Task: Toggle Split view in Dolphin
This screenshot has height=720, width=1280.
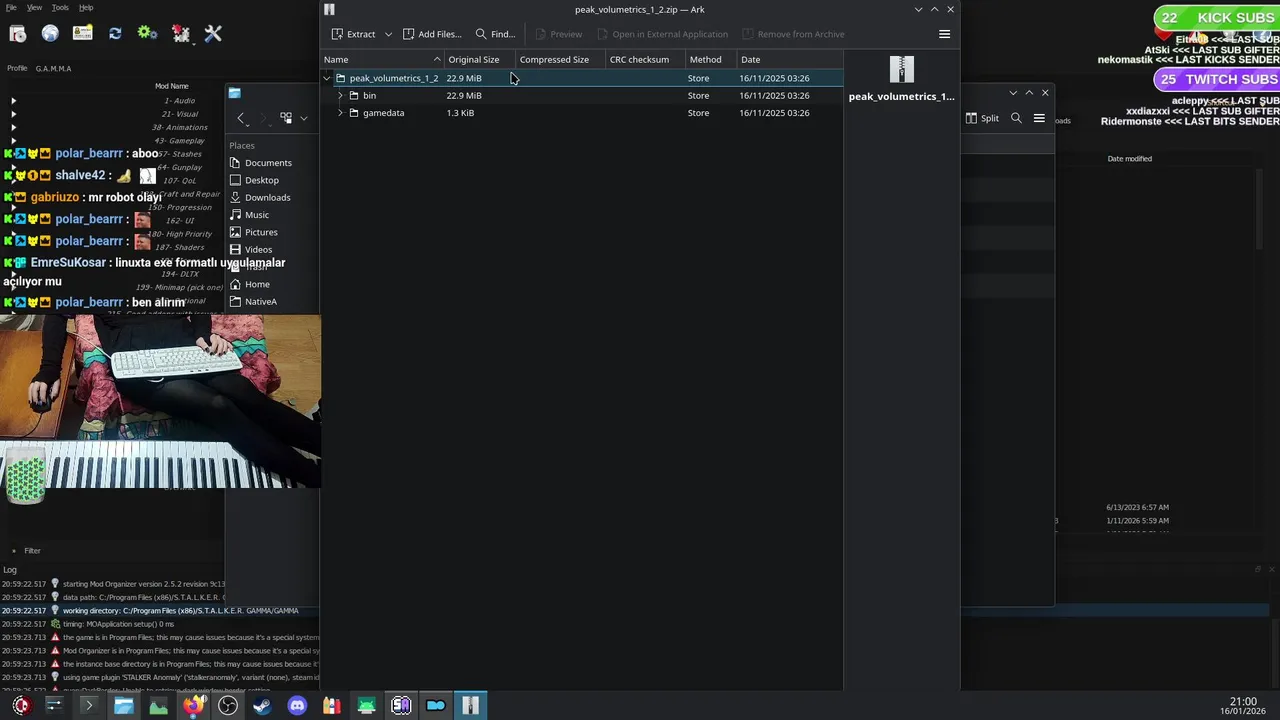Action: click(982, 118)
